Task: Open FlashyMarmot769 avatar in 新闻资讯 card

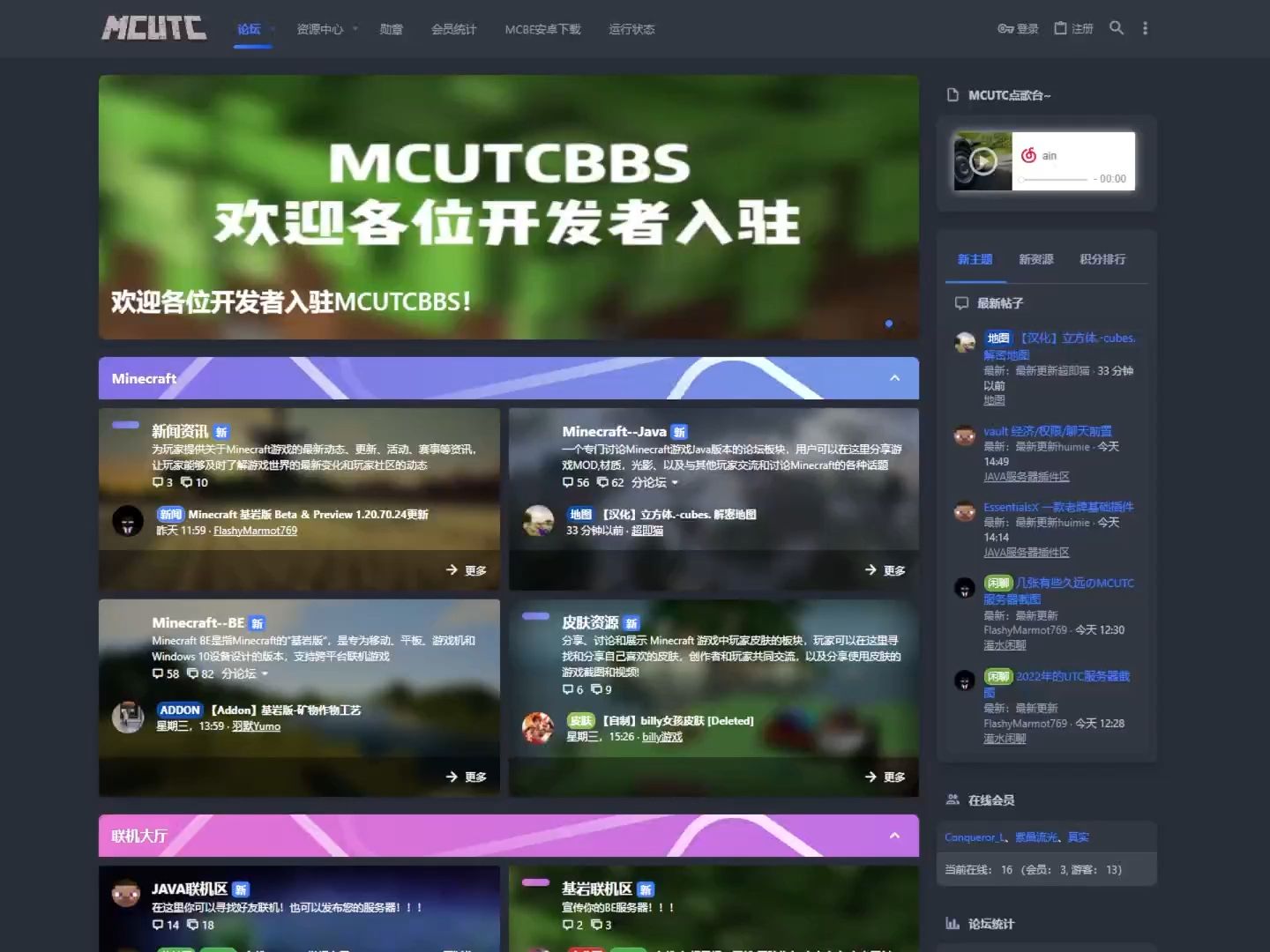Action: [x=128, y=521]
